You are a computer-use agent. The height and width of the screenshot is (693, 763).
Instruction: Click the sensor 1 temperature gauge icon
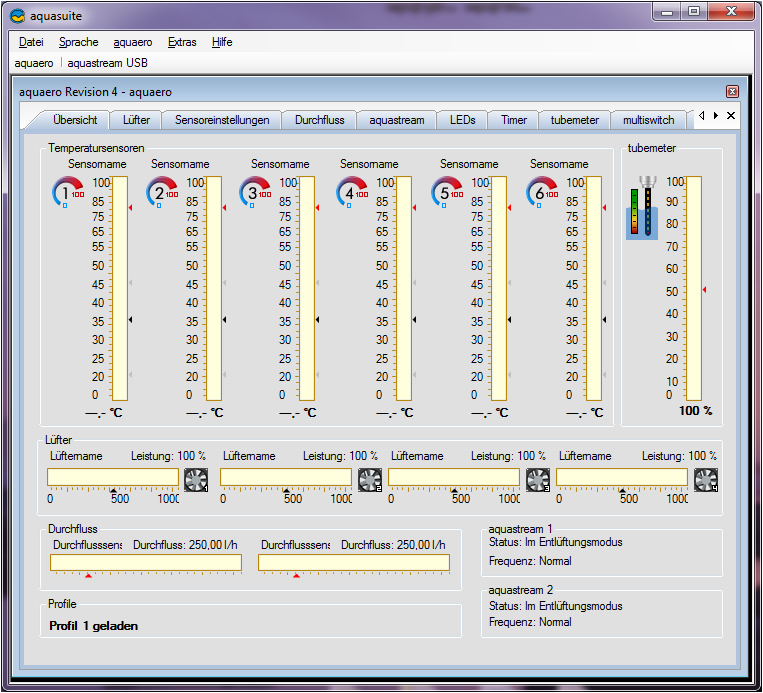[x=68, y=191]
